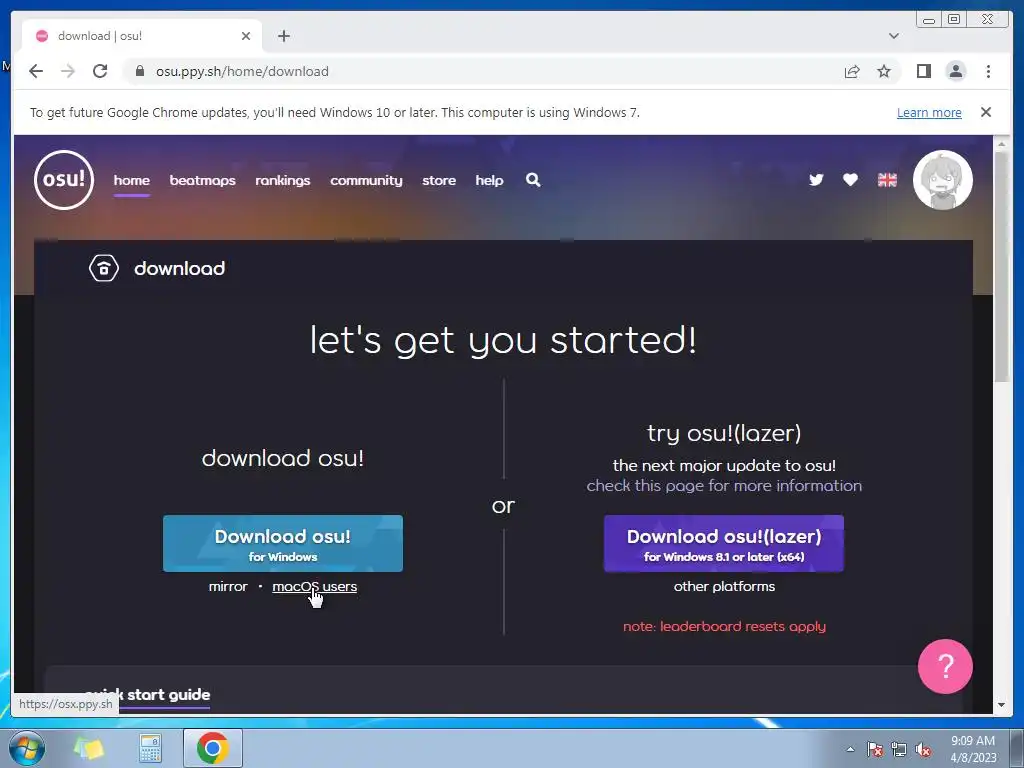Show hidden tray icons arrow
This screenshot has width=1024, height=768.
pos(850,749)
